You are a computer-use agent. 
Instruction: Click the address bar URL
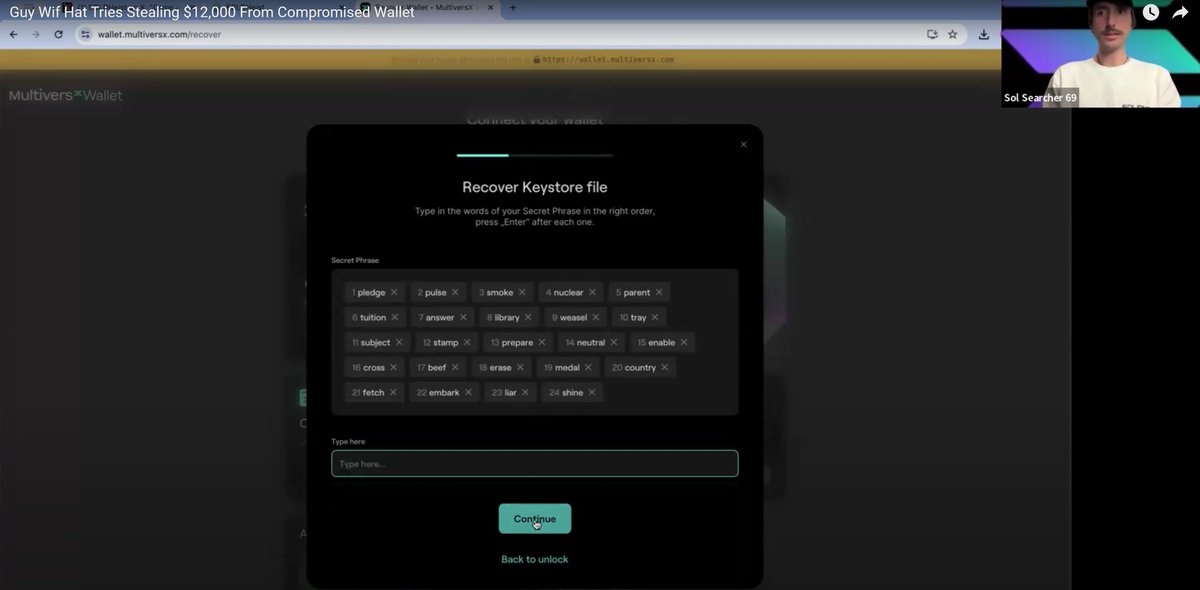pos(159,34)
